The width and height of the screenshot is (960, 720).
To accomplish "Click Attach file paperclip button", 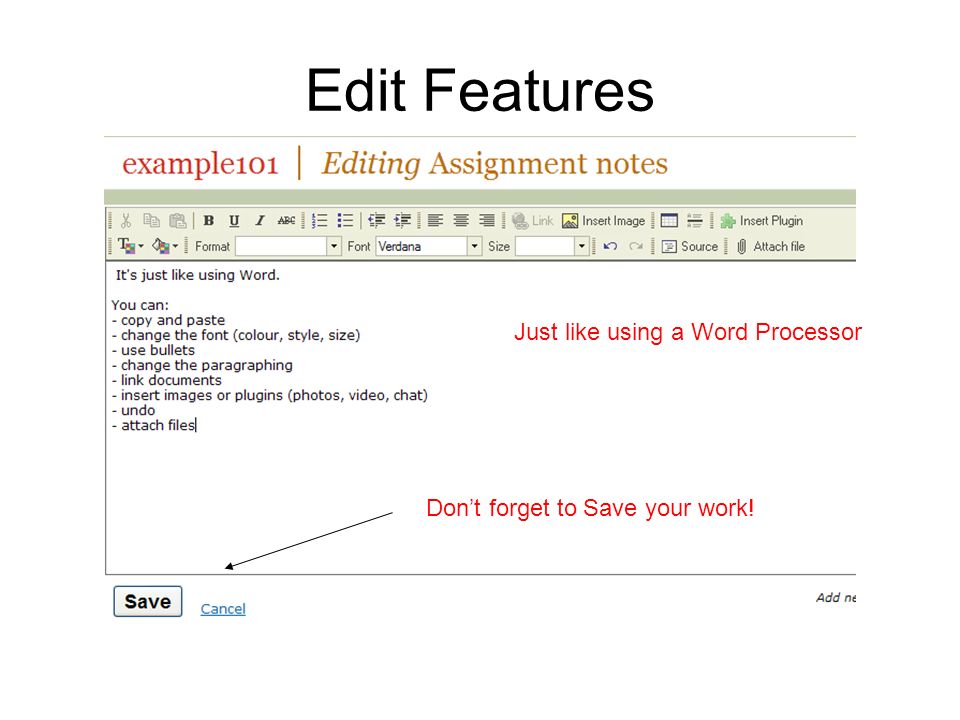I will point(770,246).
